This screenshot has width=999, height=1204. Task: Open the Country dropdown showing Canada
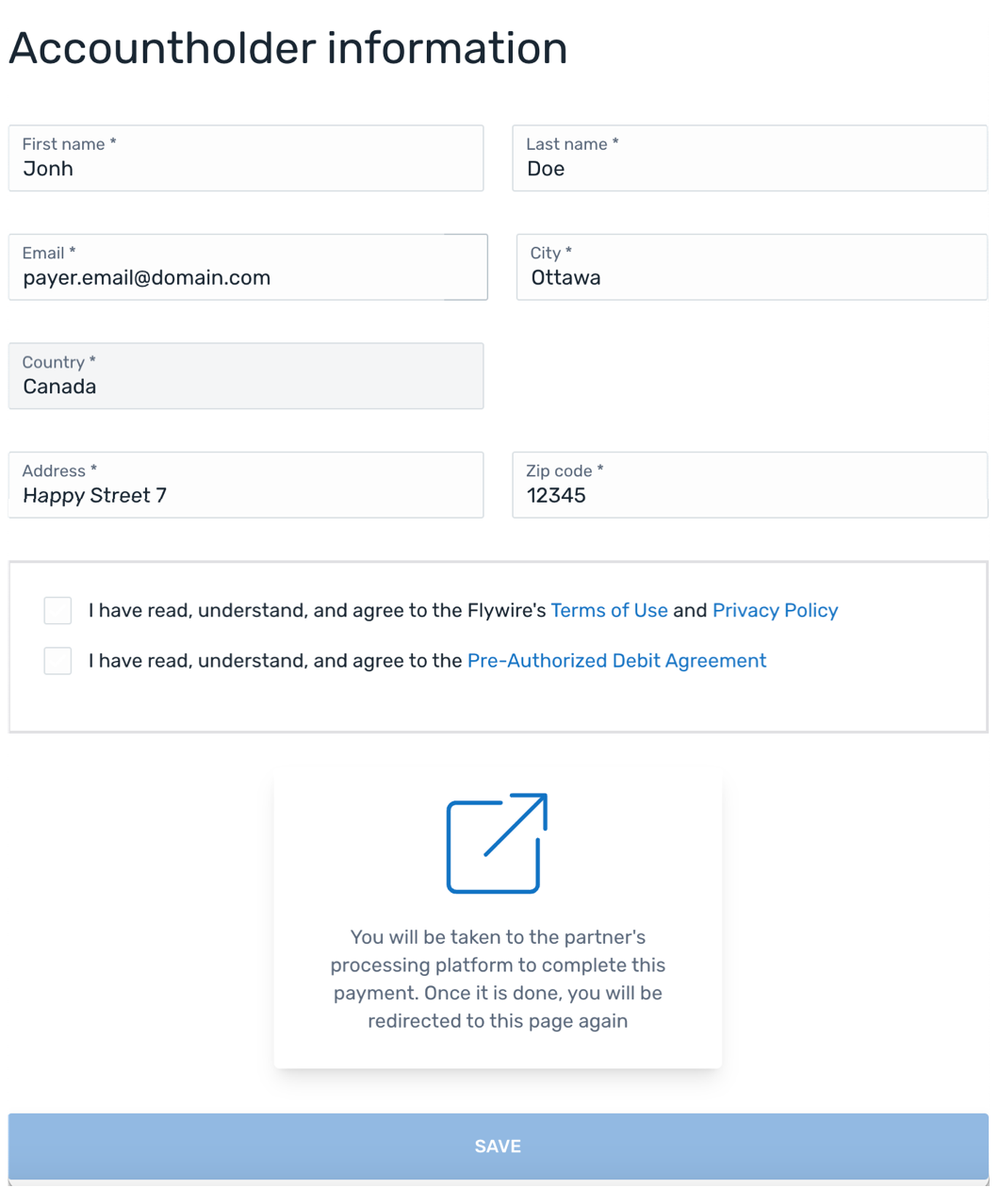246,376
